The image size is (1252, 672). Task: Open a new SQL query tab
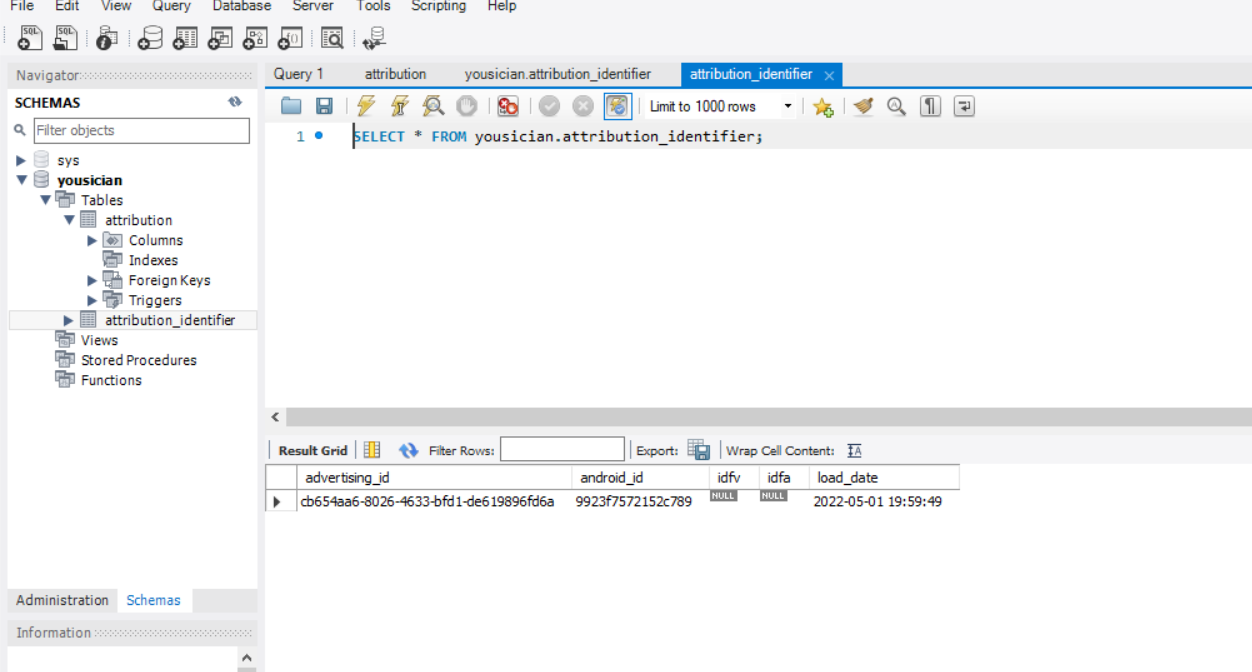pyautogui.click(x=29, y=38)
